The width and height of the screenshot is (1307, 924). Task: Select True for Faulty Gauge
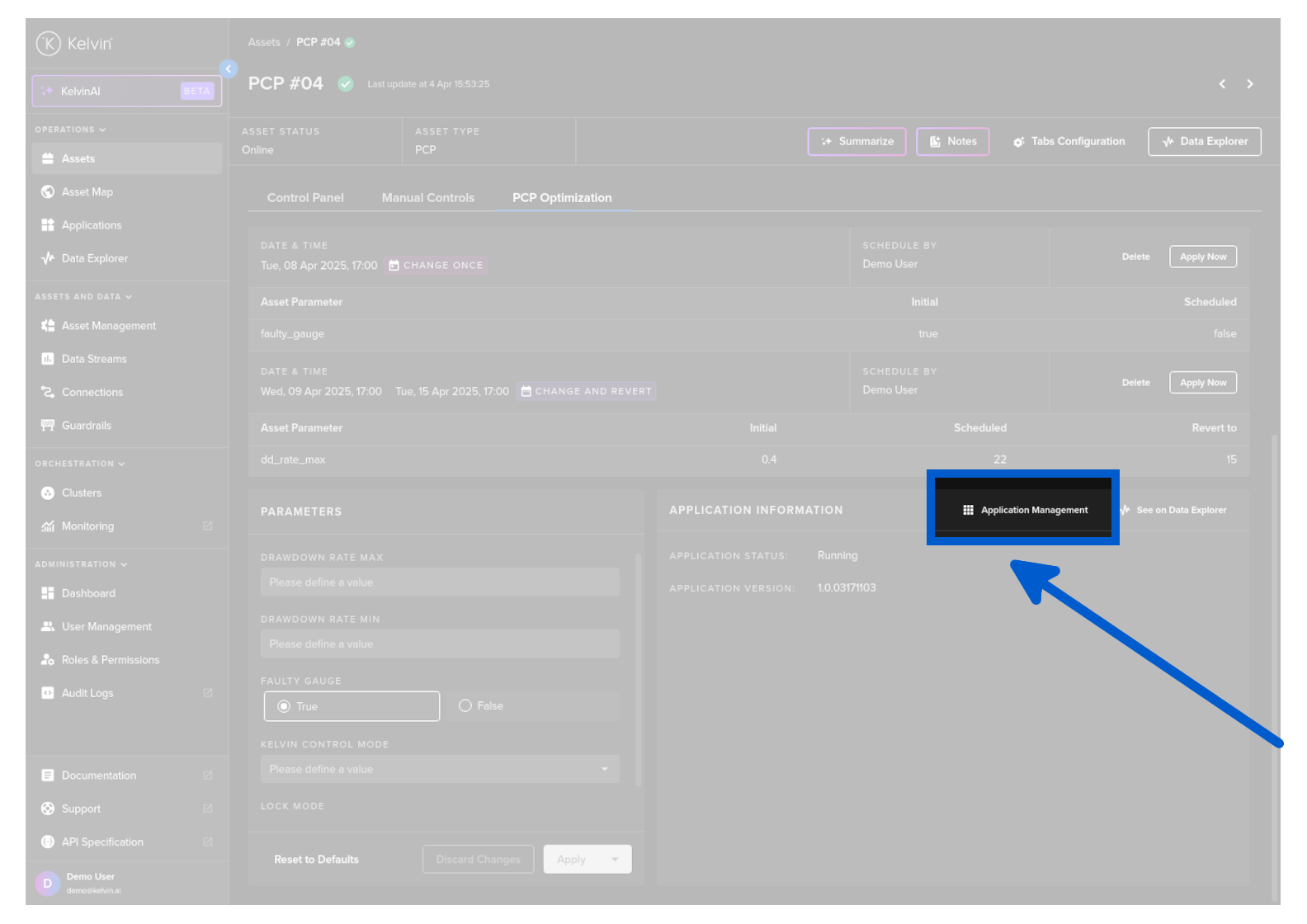284,706
